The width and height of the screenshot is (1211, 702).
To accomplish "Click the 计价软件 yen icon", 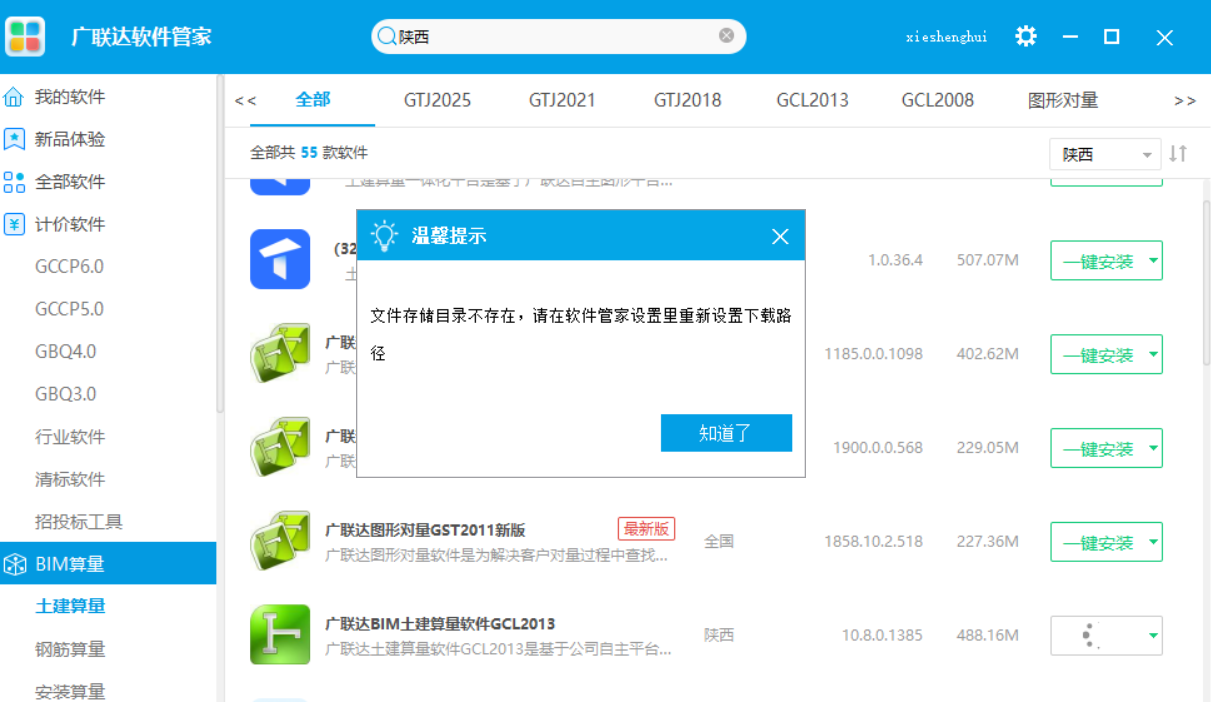I will click(14, 224).
